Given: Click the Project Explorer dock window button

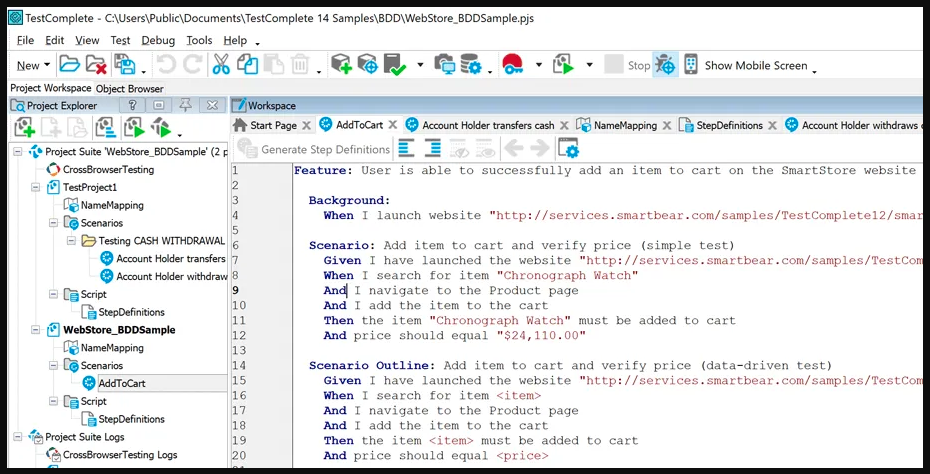Looking at the screenshot, I should 159,106.
